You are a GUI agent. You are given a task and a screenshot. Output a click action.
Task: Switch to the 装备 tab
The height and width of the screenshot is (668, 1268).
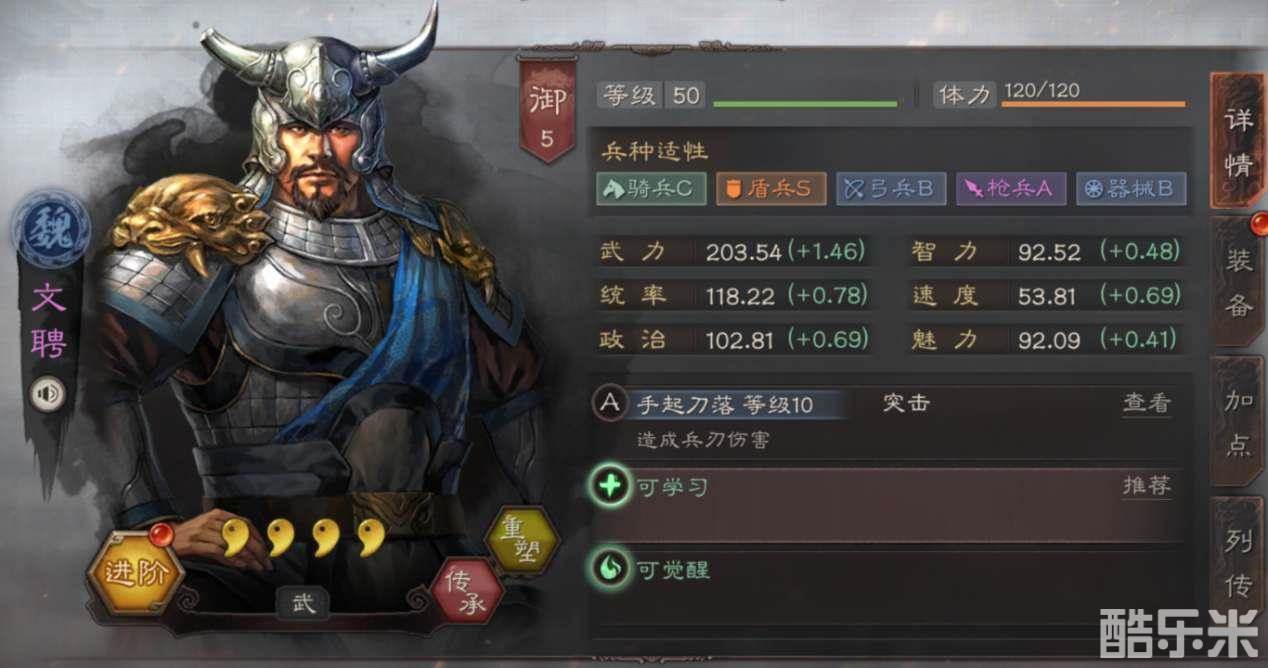(1238, 282)
